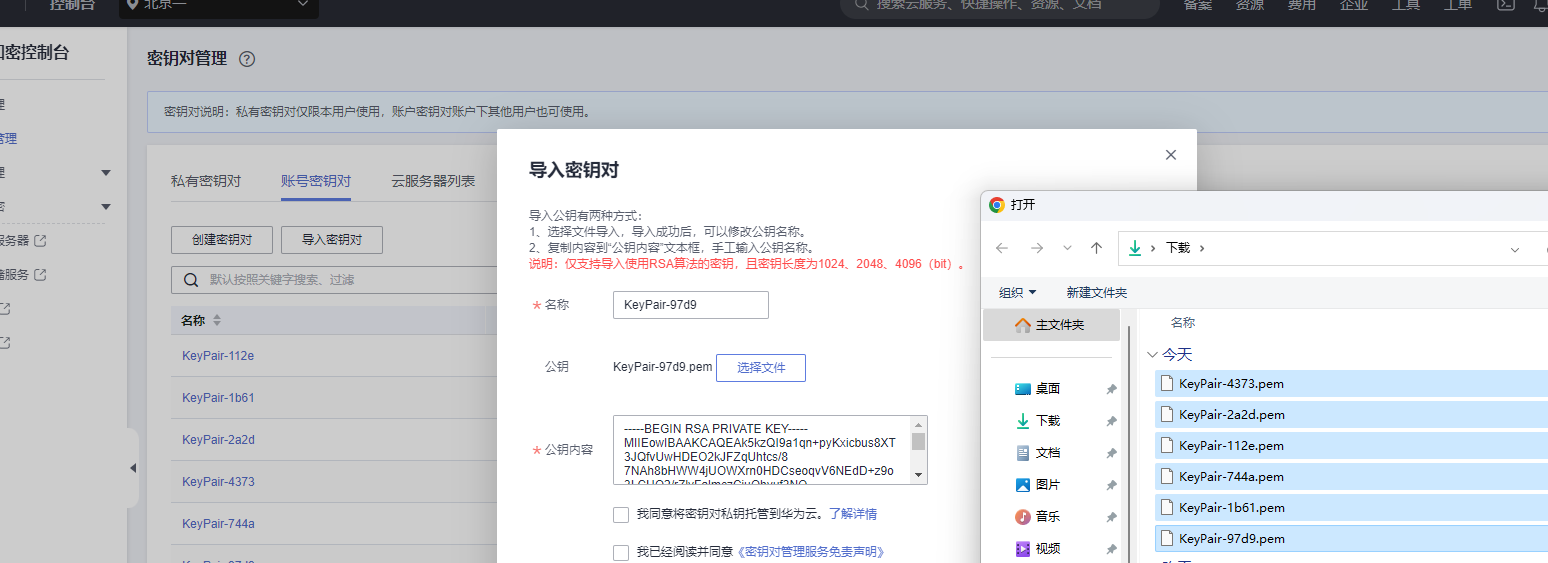Image resolution: width=1548 pixels, height=563 pixels.
Task: Open KeyPair-1b61 in key pair list
Action: 218,398
